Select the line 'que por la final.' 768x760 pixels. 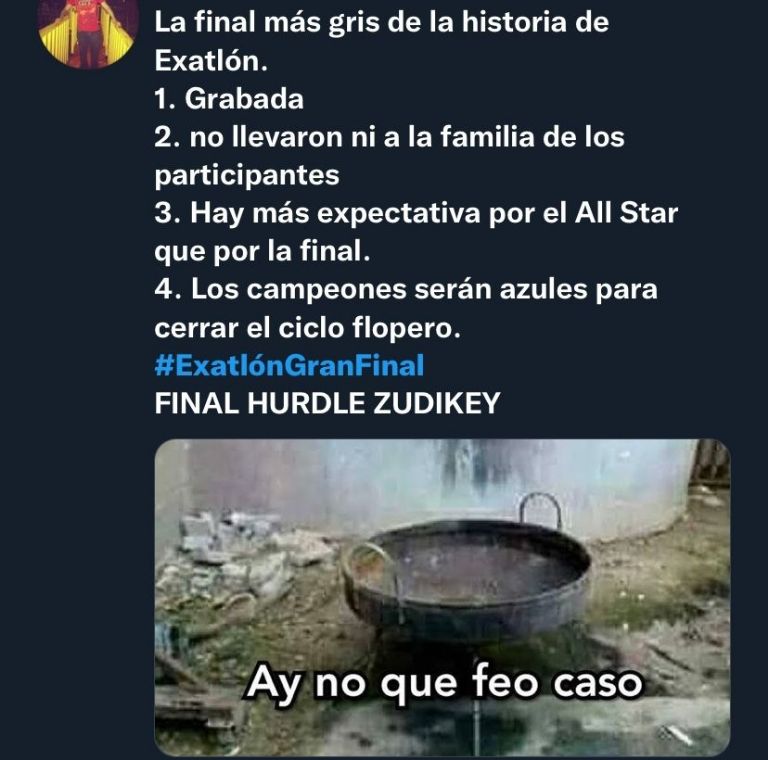[262, 252]
